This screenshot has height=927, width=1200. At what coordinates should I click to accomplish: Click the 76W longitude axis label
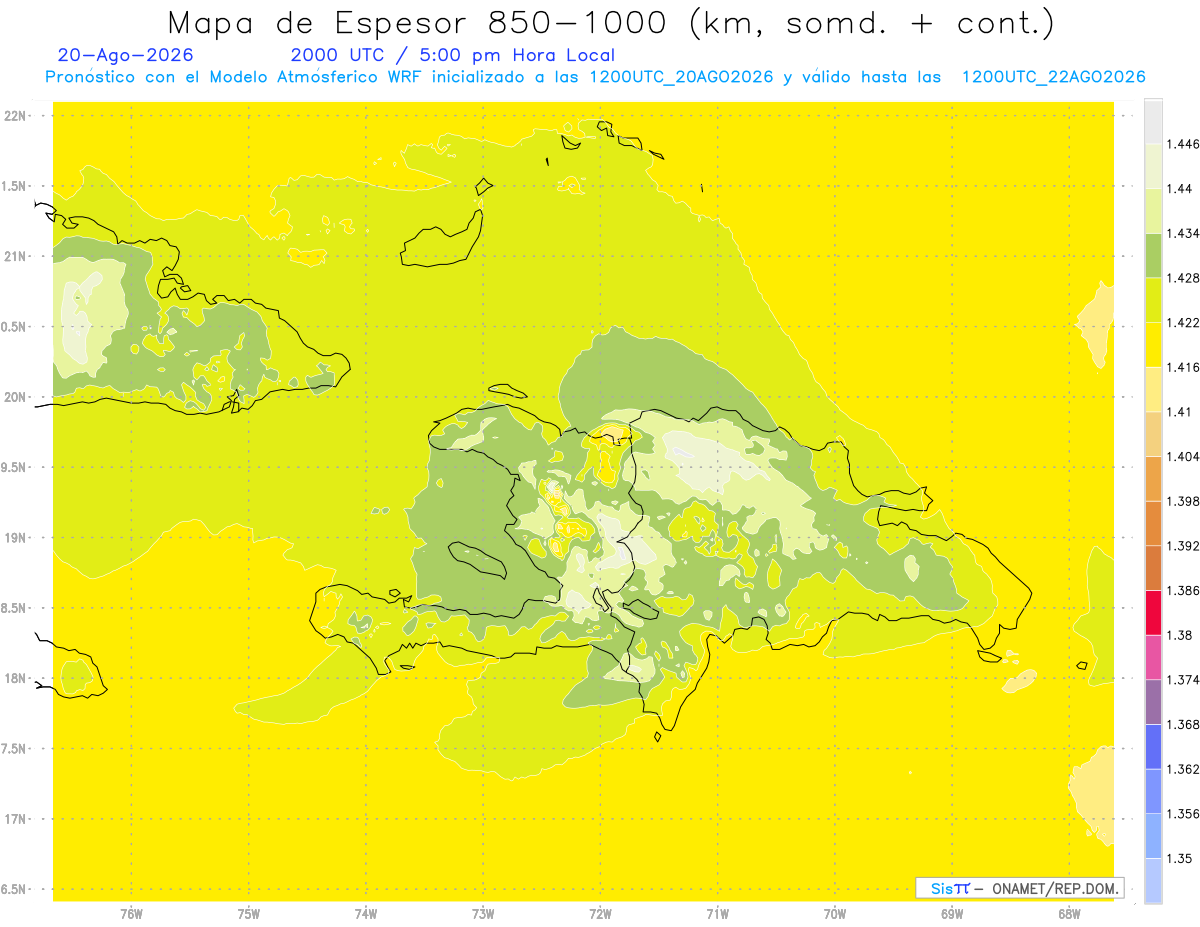coord(131,913)
